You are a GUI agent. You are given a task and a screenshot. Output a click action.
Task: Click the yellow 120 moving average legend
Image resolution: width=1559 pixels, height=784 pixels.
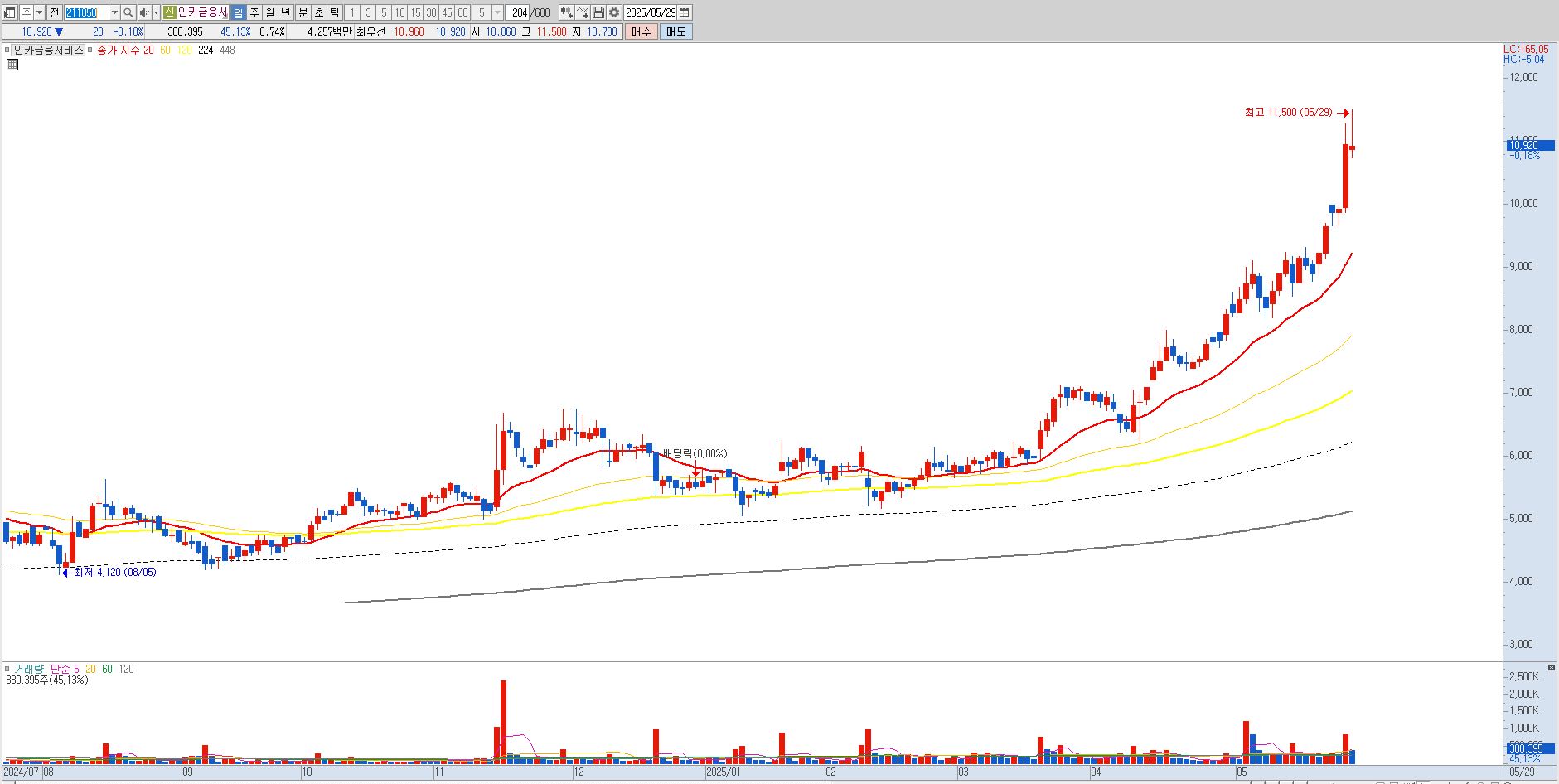point(184,50)
